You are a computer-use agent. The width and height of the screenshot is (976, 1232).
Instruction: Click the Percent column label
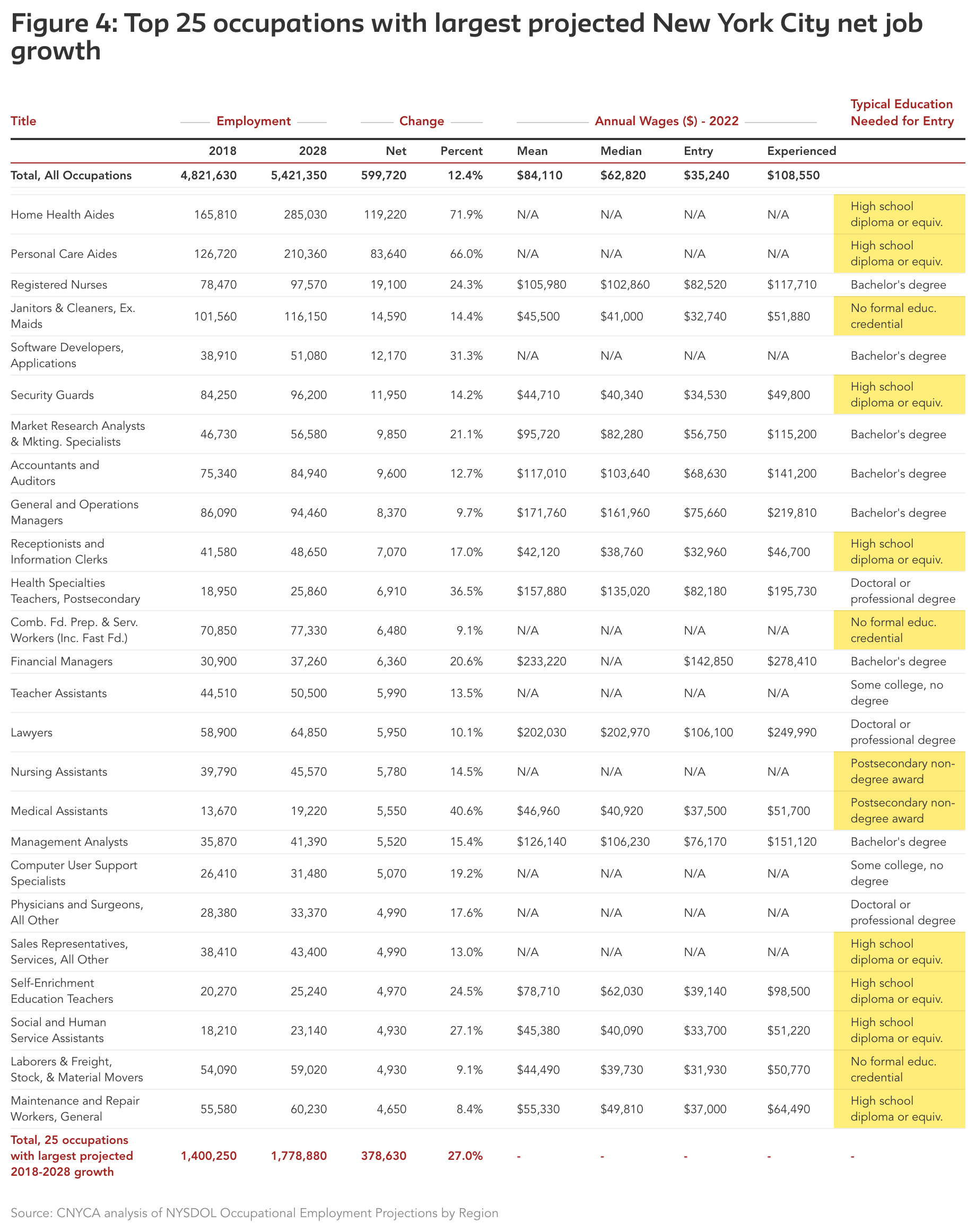pos(461,151)
